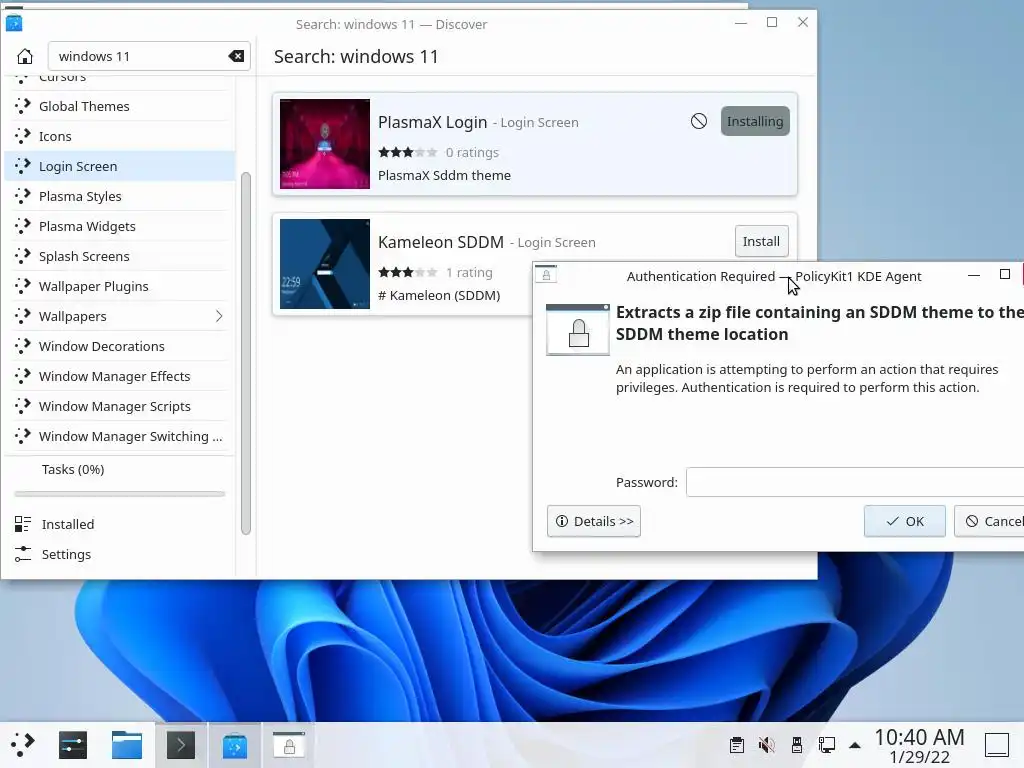Open the Plasma Styles category

(120, 196)
